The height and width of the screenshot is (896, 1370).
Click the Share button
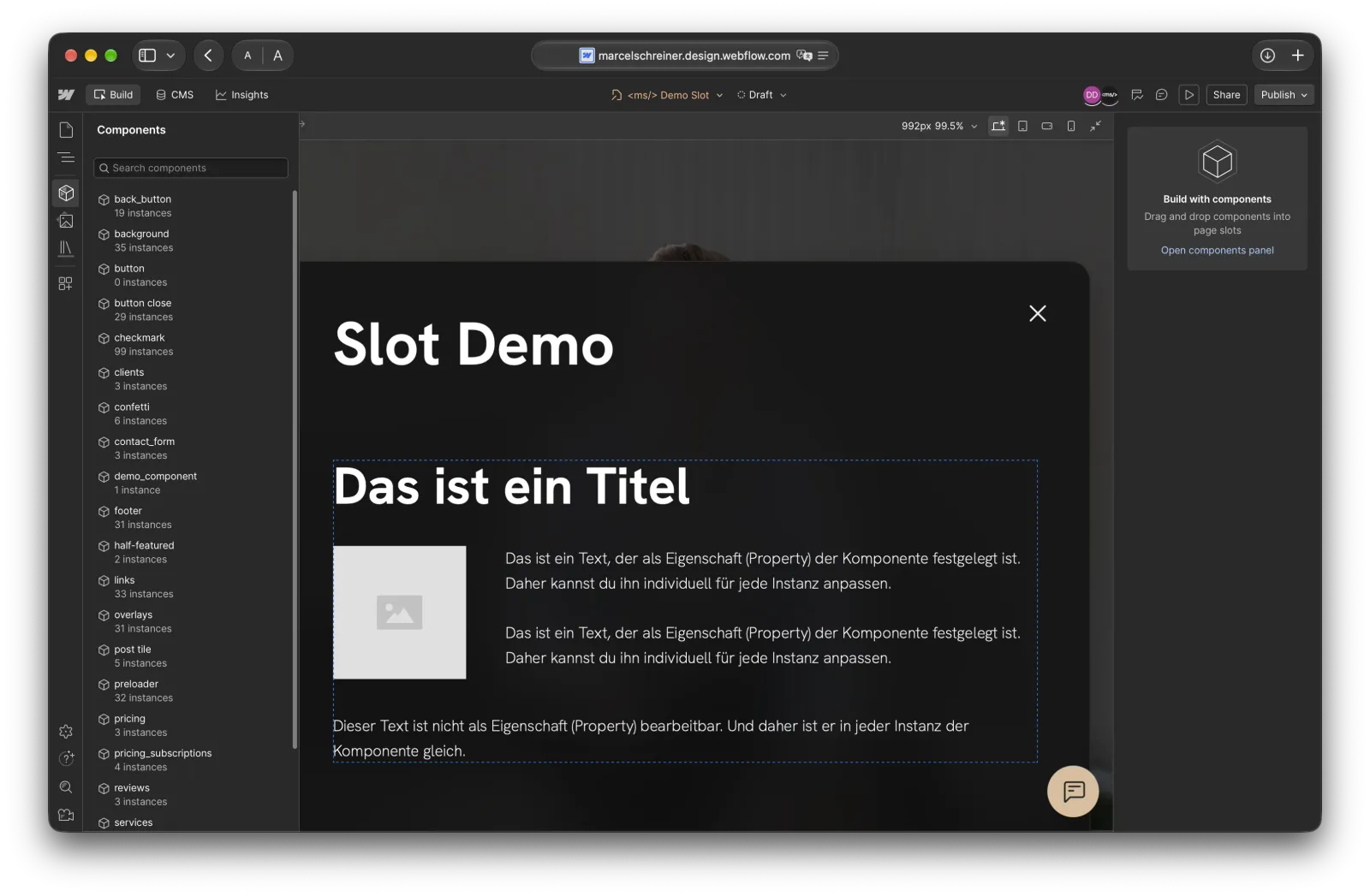coord(1226,95)
